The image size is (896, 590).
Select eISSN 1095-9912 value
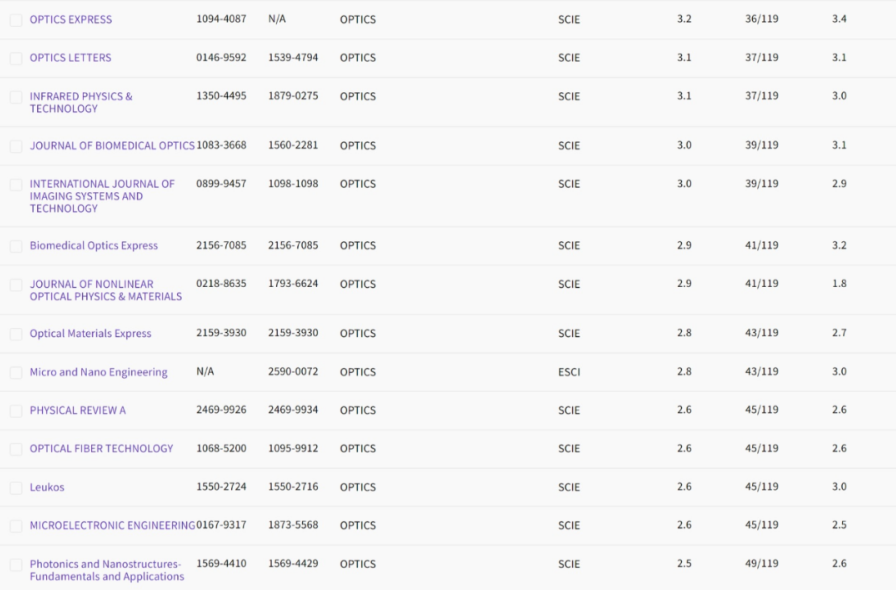[293, 448]
